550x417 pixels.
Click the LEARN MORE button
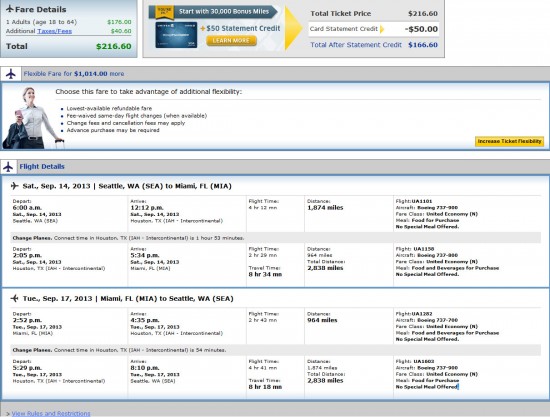click(x=231, y=41)
